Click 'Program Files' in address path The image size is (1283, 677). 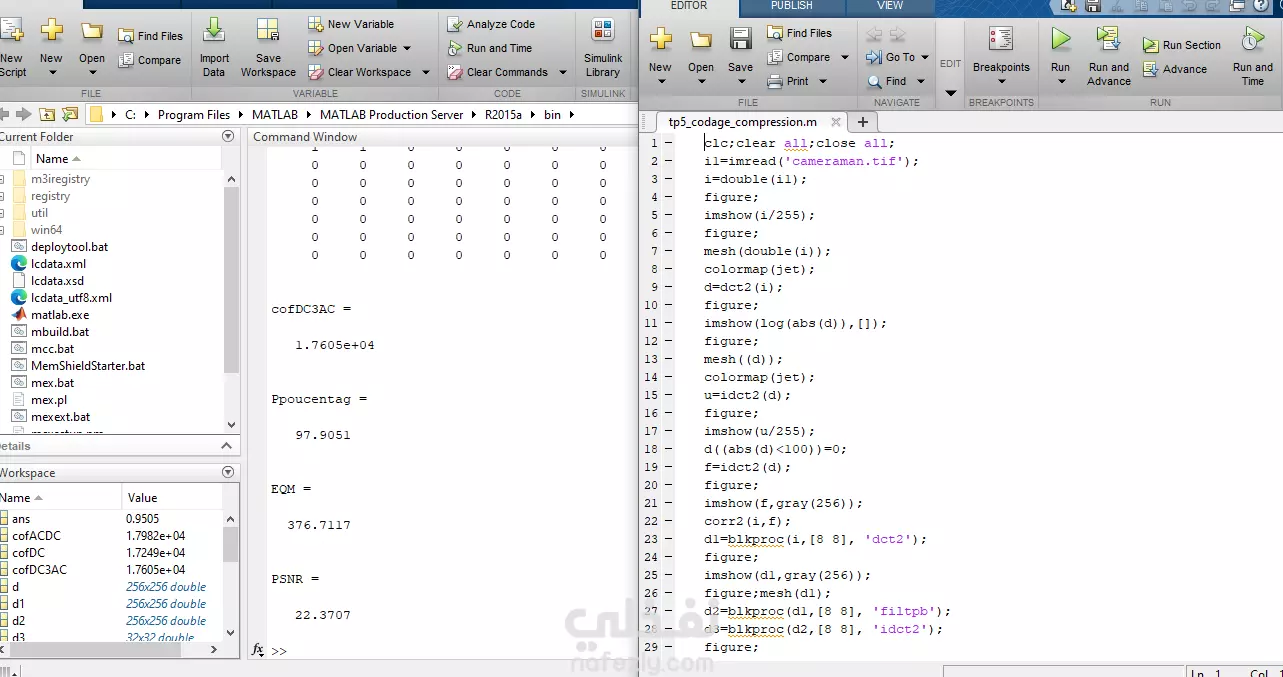pyautogui.click(x=194, y=114)
